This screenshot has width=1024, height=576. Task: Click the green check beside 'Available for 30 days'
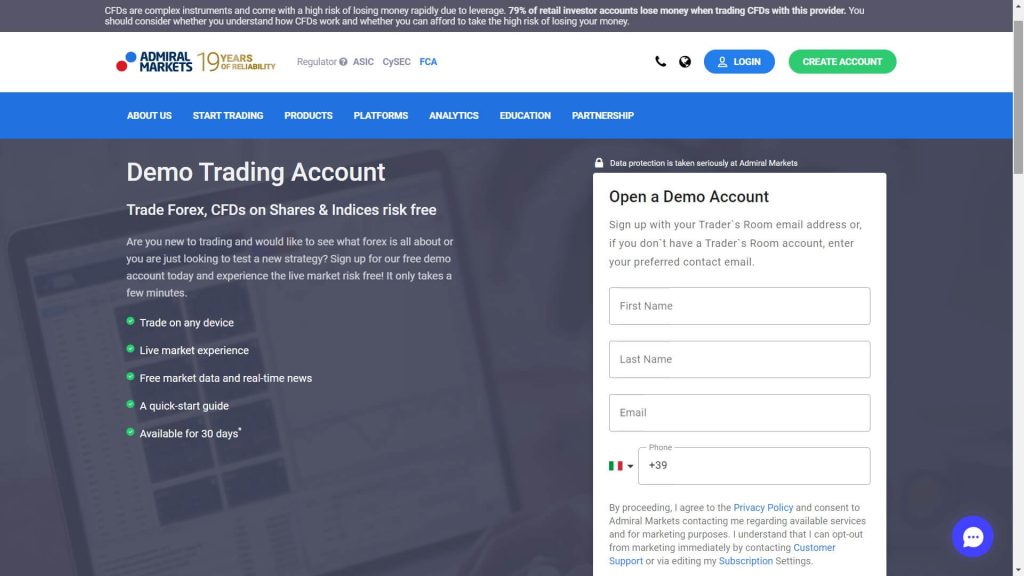[130, 432]
